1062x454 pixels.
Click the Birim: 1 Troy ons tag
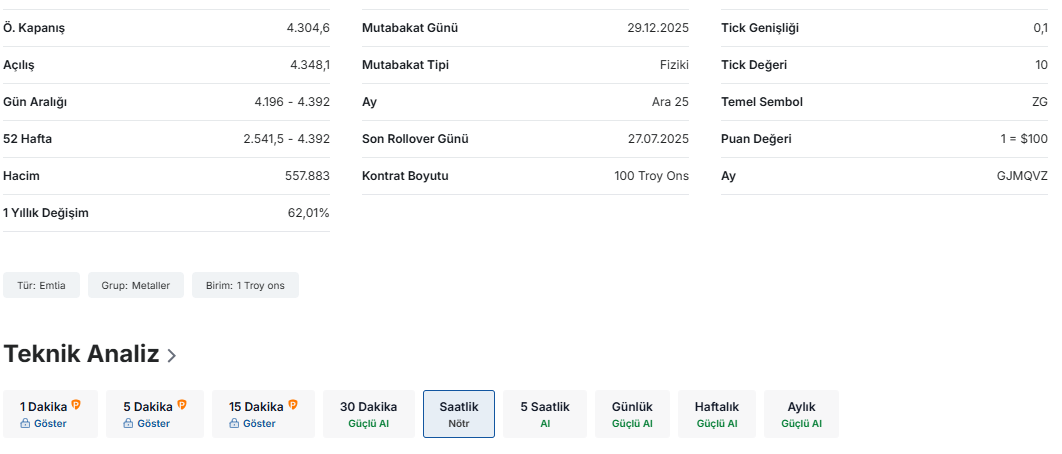(x=245, y=286)
